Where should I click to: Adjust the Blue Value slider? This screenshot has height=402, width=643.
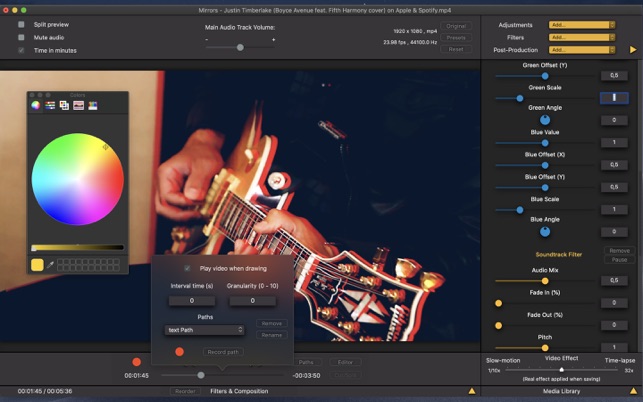545,143
